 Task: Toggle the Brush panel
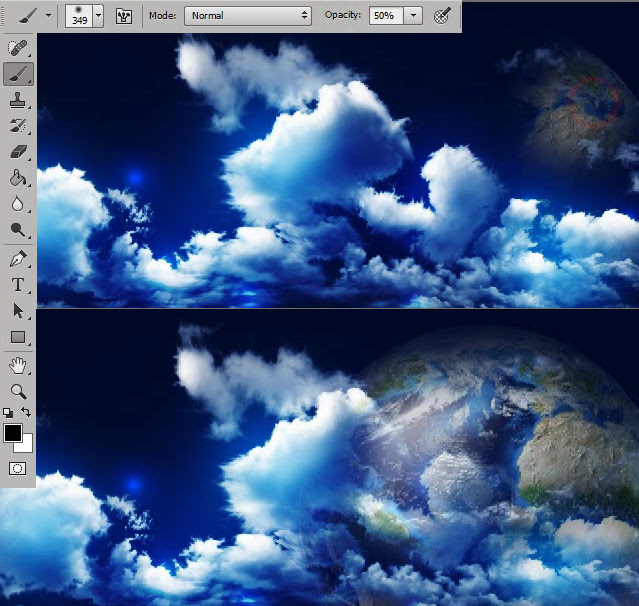click(x=123, y=16)
